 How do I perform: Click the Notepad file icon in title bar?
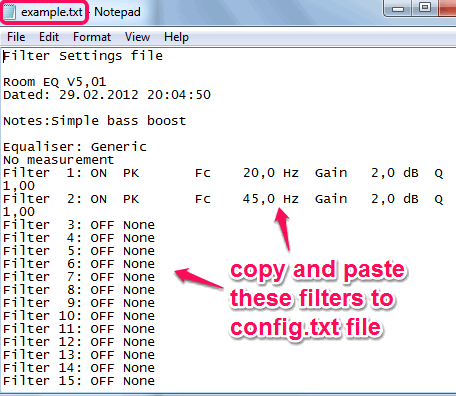(9, 12)
